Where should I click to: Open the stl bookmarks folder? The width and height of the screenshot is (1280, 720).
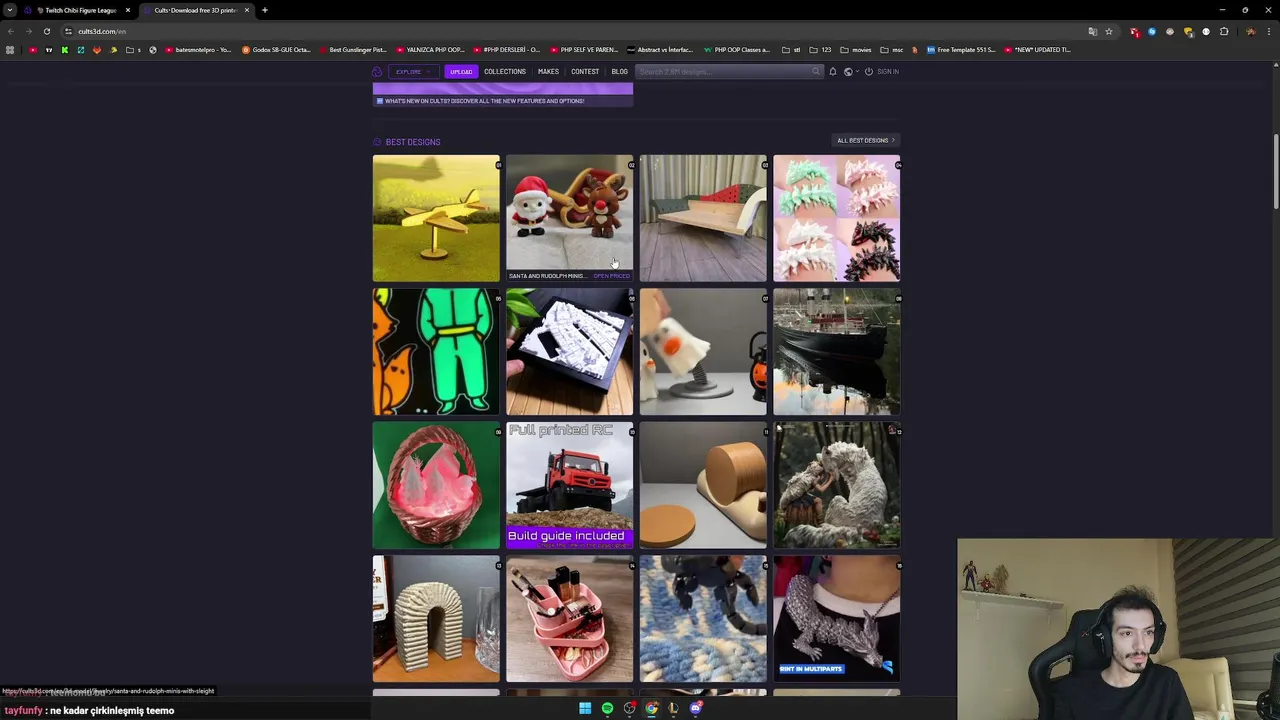pyautogui.click(x=792, y=50)
